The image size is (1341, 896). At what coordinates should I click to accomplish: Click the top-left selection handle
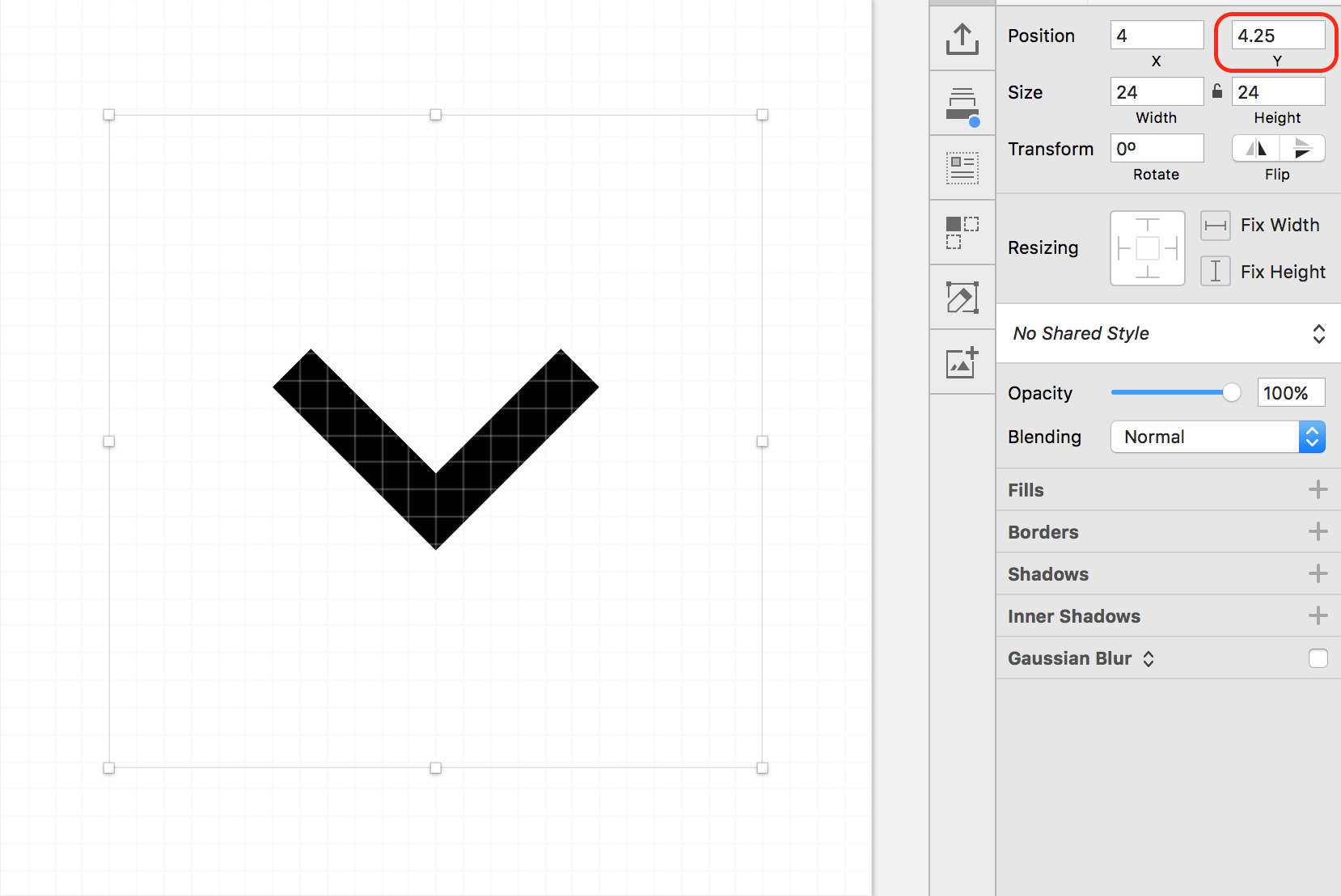pyautogui.click(x=109, y=115)
